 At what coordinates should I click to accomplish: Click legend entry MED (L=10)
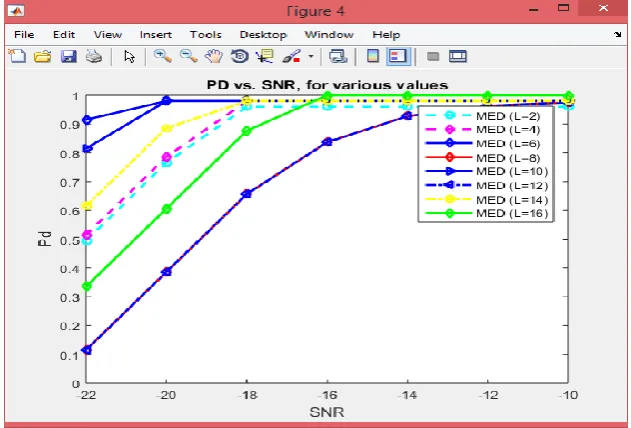point(486,171)
